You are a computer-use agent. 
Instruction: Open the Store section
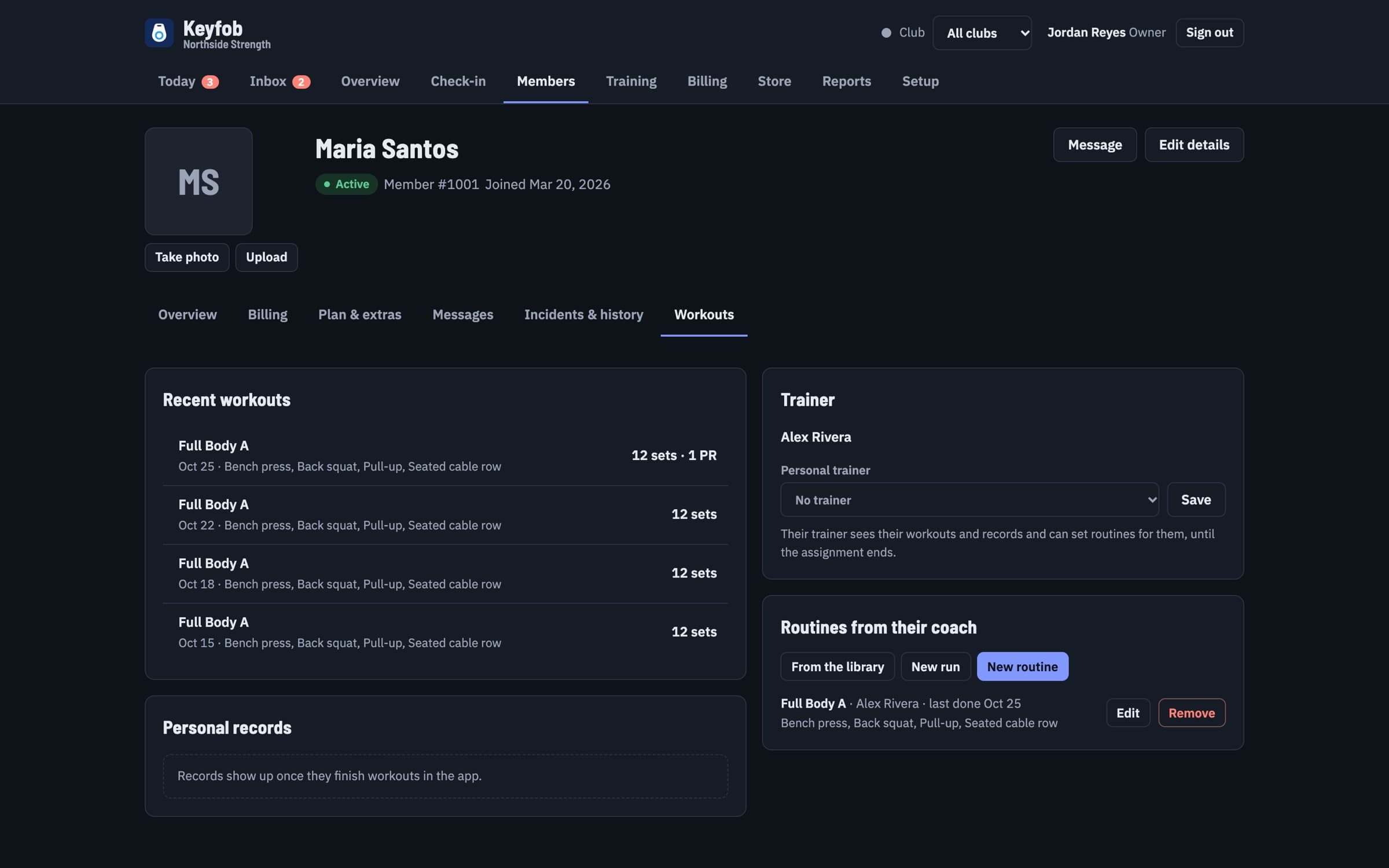click(774, 81)
